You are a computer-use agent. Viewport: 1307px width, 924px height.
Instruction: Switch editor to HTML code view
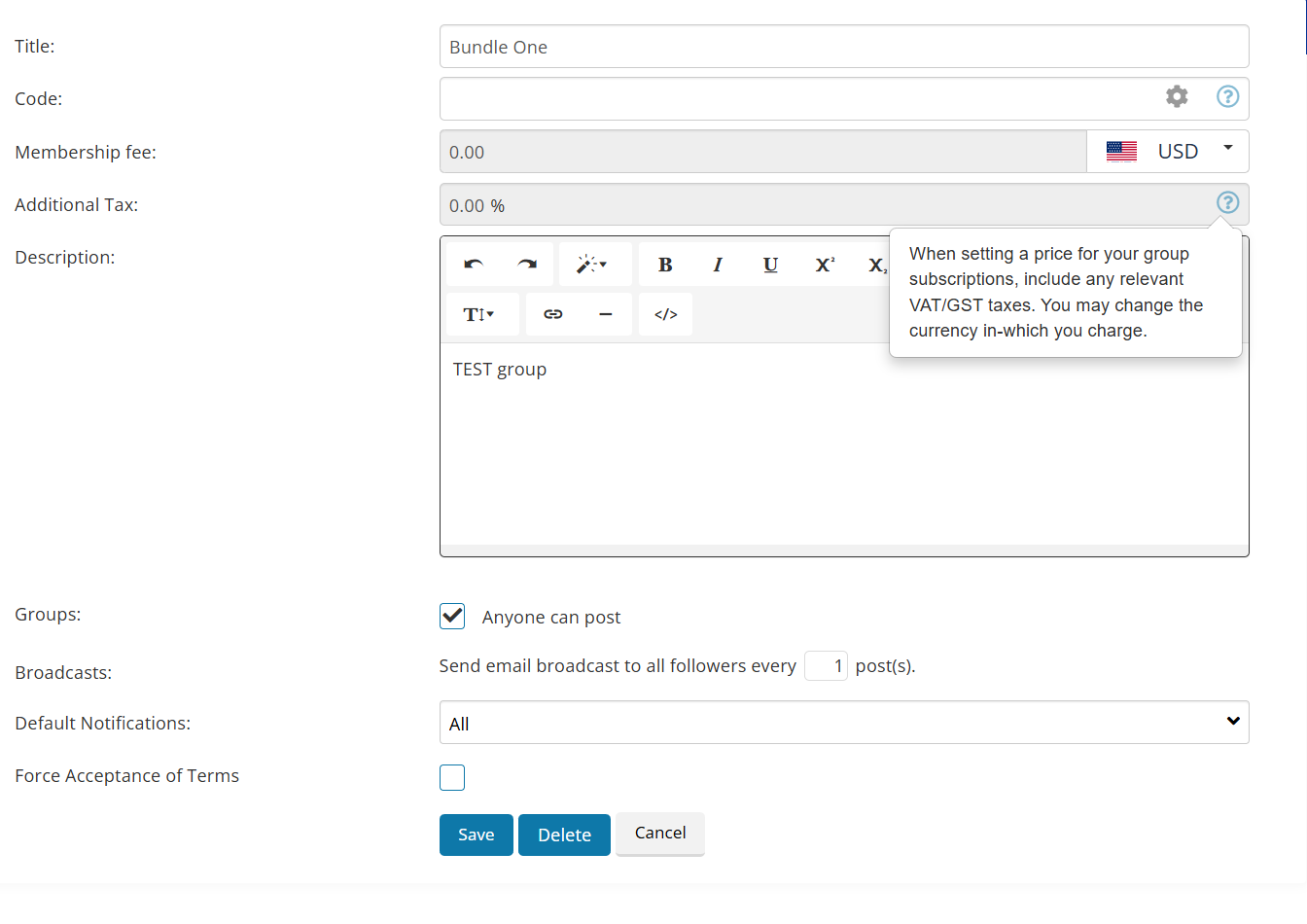[x=666, y=314]
